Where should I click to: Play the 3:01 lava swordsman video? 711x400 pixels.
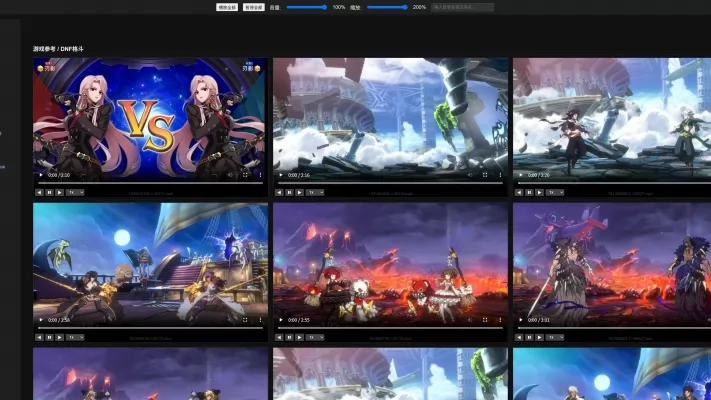pos(521,320)
